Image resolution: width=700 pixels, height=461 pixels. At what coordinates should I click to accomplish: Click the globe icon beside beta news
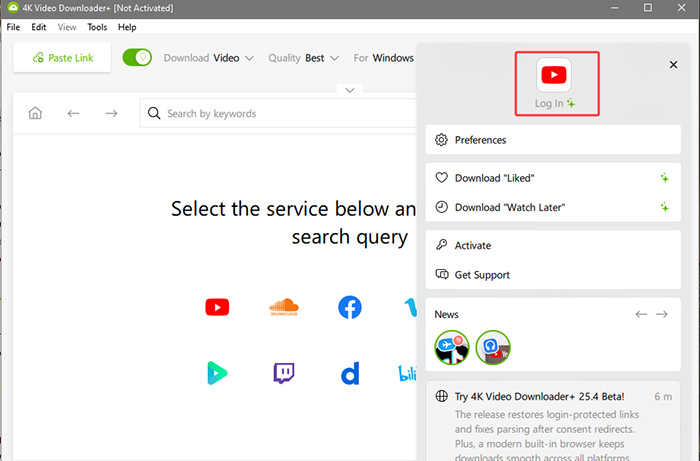(x=442, y=396)
